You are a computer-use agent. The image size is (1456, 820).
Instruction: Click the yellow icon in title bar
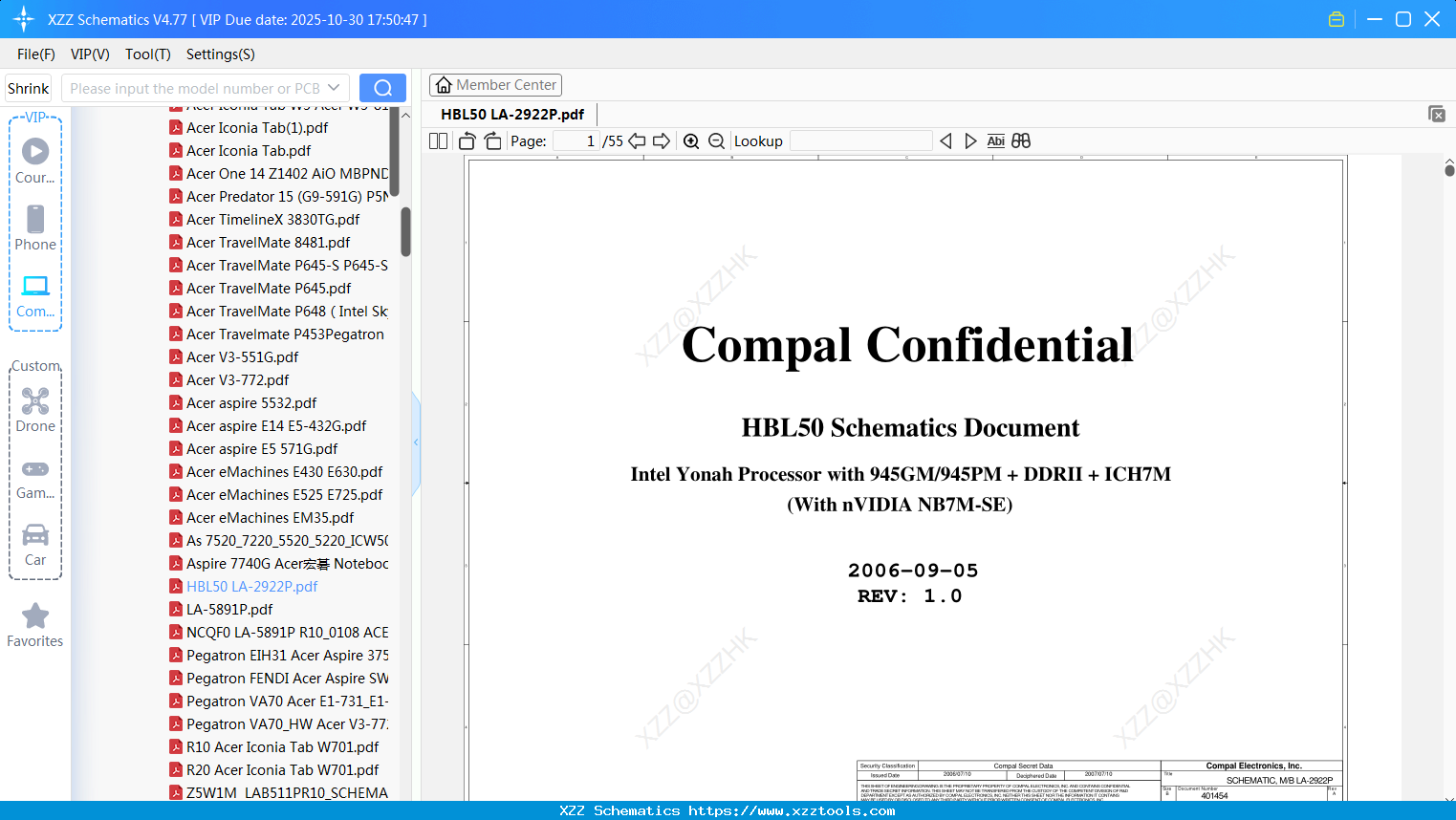[x=1336, y=19]
